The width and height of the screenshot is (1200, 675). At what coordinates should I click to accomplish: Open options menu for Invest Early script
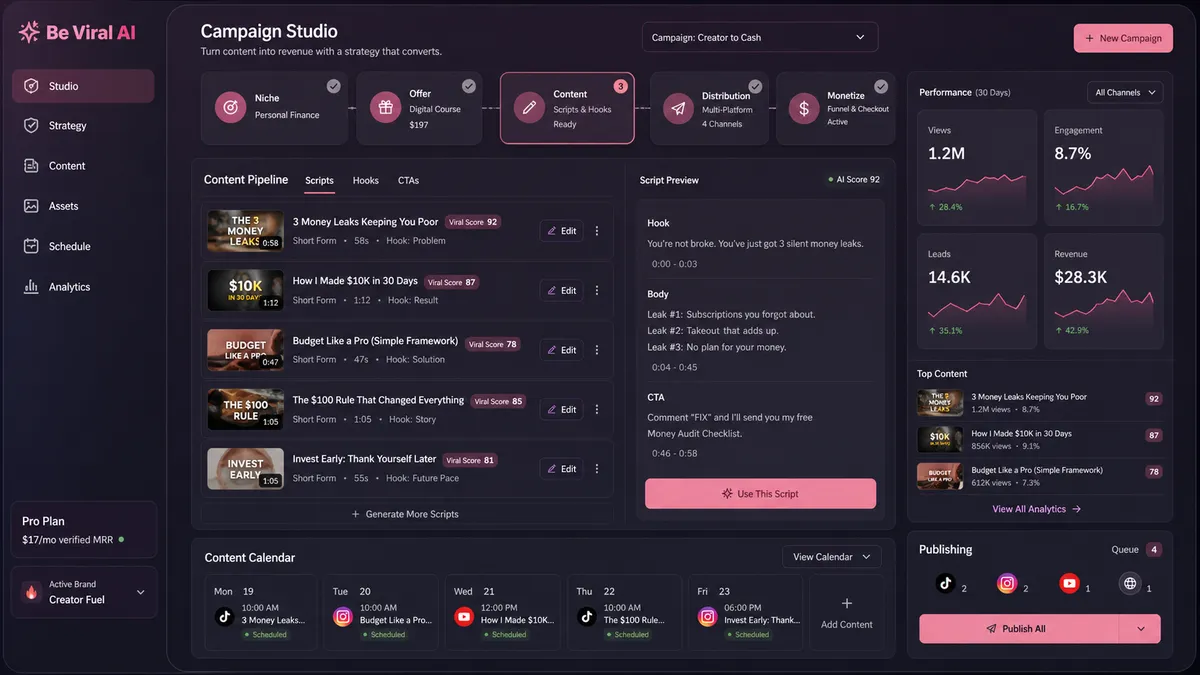pos(597,469)
